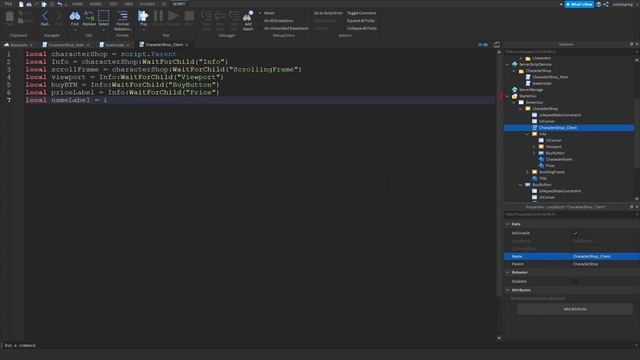Start playtest with the Play button
The height and width of the screenshot is (360, 640).
(x=143, y=18)
